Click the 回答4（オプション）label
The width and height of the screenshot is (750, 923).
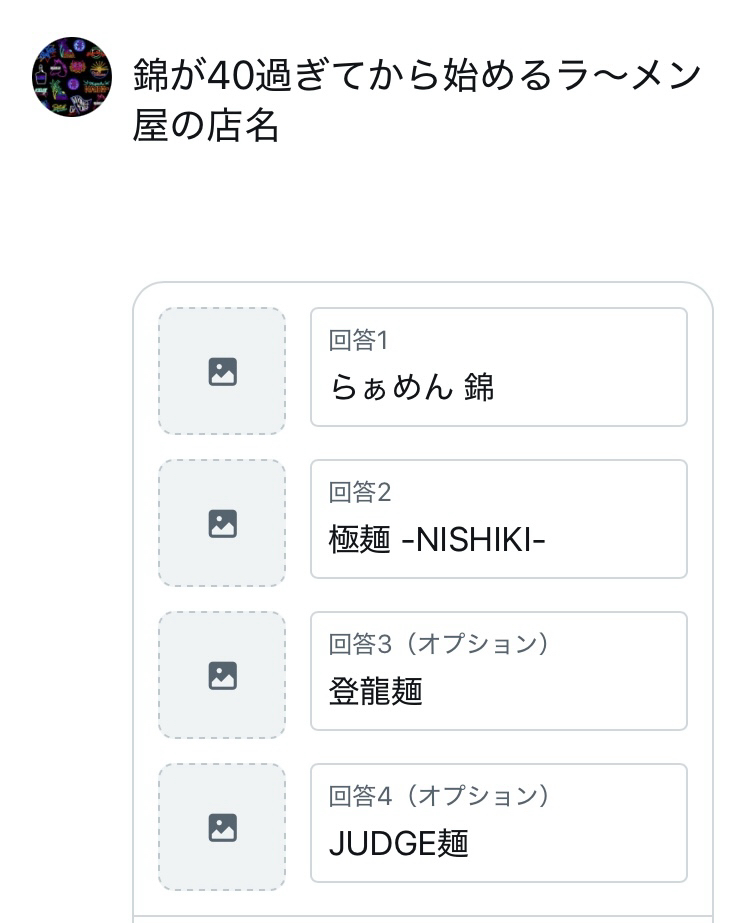tap(439, 797)
